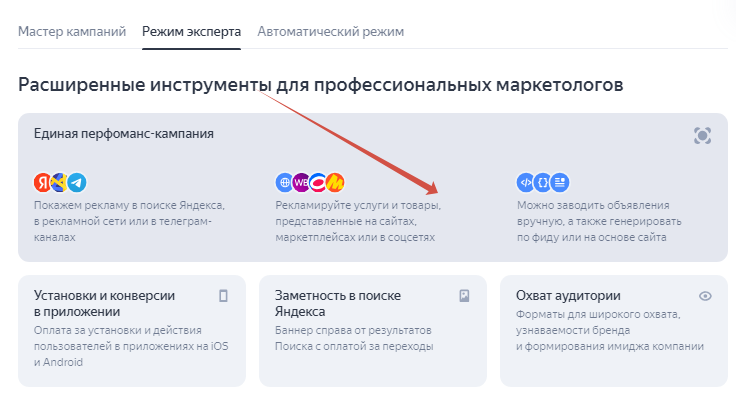
Task: Click the Расширенные инструменты heading text
Action: point(320,84)
